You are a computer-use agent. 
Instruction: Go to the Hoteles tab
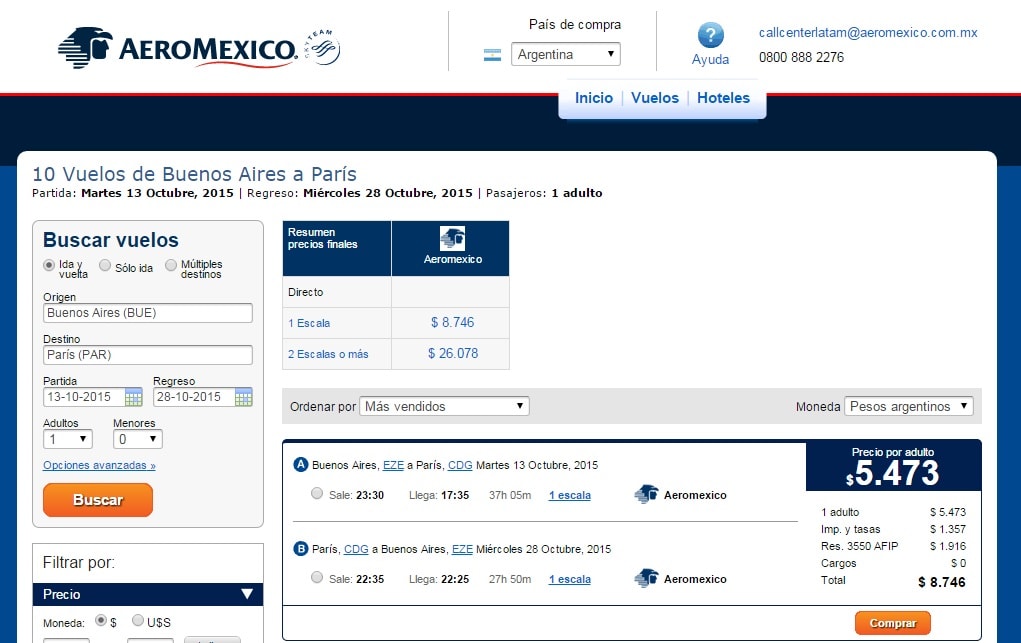point(723,98)
